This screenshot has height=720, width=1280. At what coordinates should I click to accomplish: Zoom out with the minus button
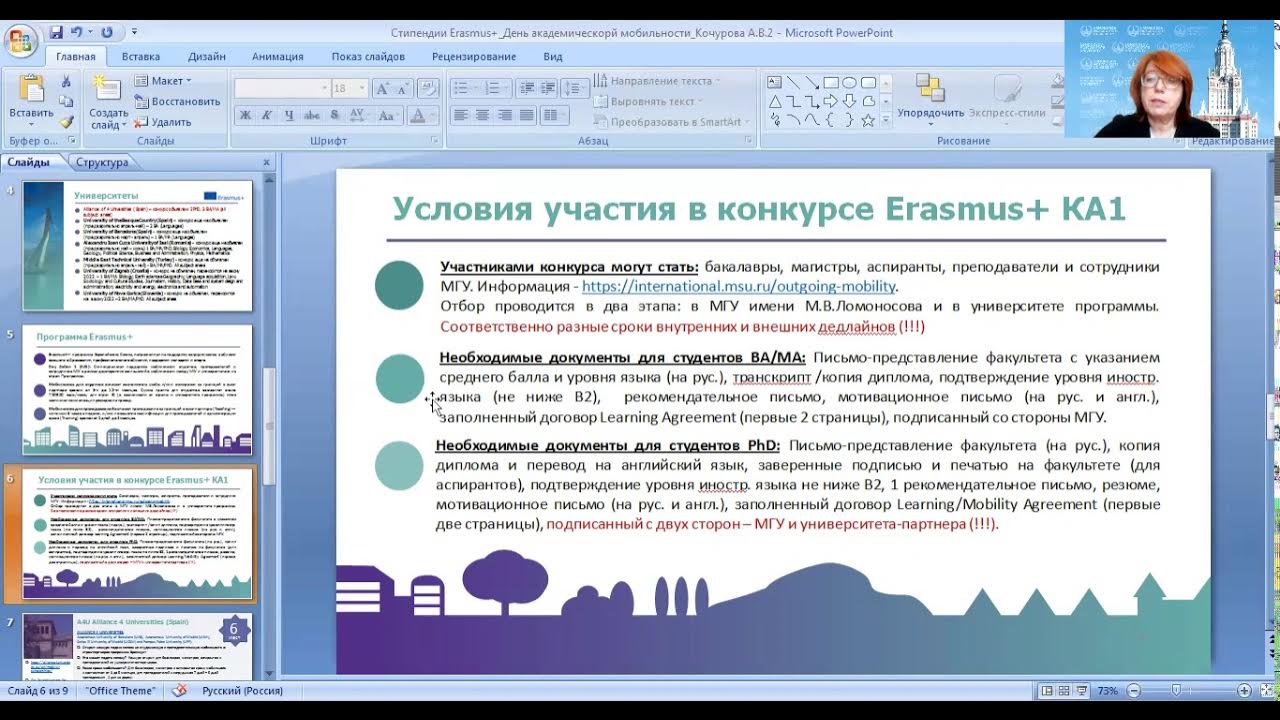click(1133, 690)
